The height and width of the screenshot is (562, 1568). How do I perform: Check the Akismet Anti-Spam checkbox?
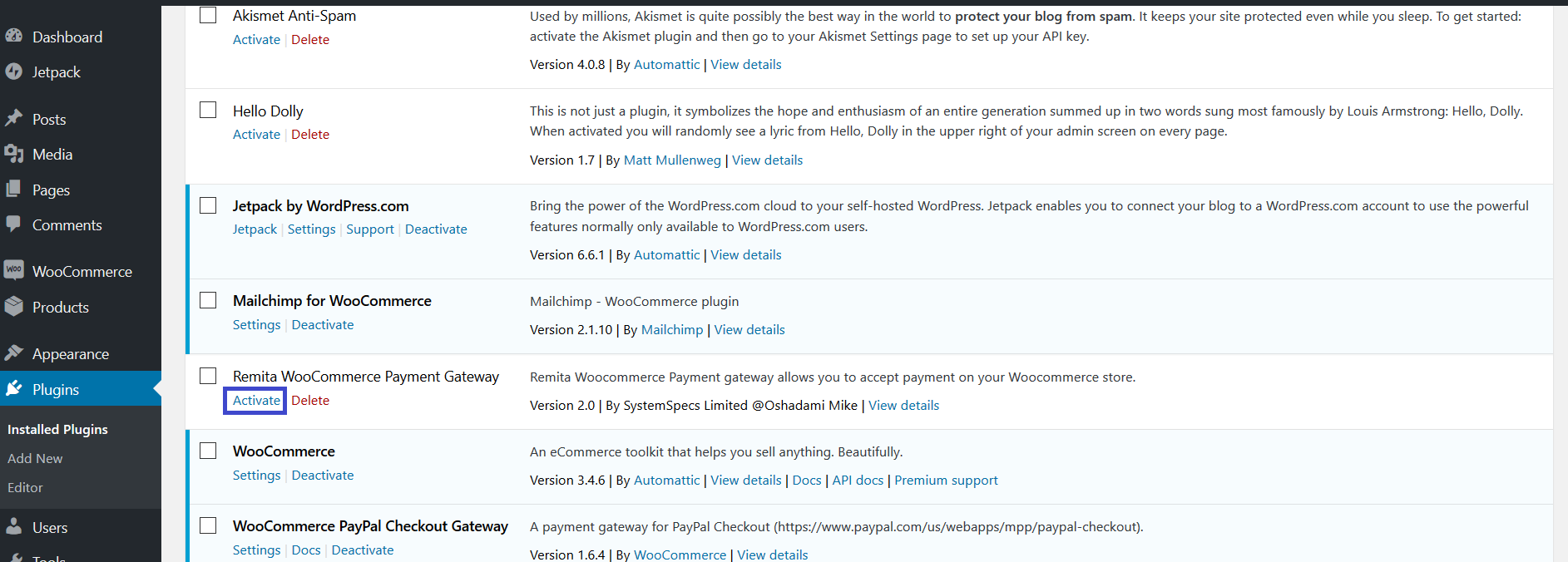(x=208, y=15)
